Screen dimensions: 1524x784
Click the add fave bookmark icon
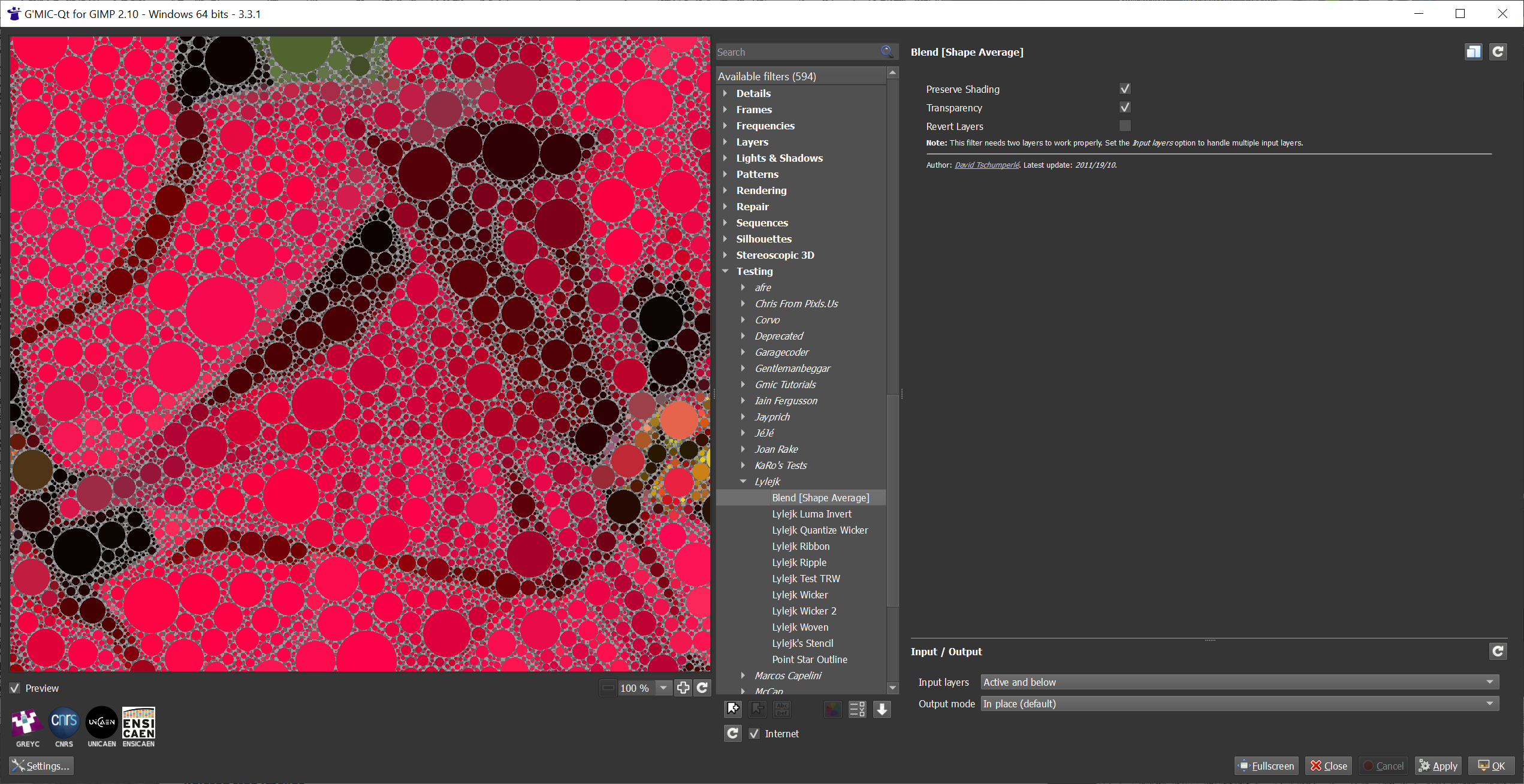(x=733, y=709)
